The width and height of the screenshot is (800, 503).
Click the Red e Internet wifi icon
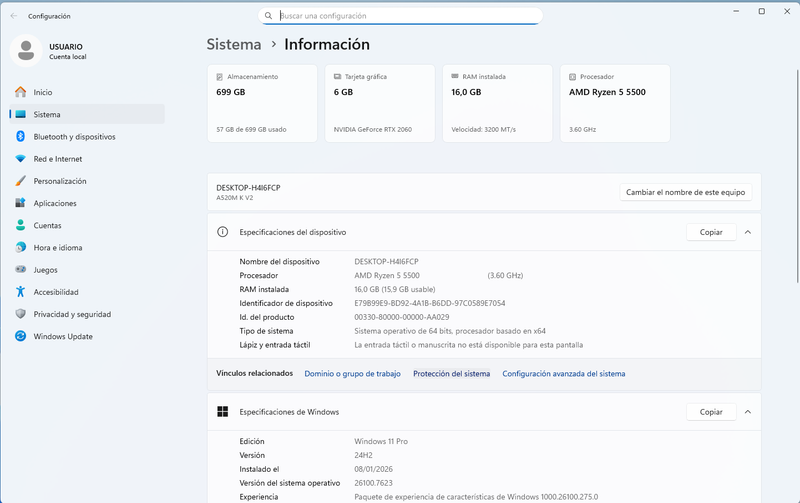click(20, 159)
